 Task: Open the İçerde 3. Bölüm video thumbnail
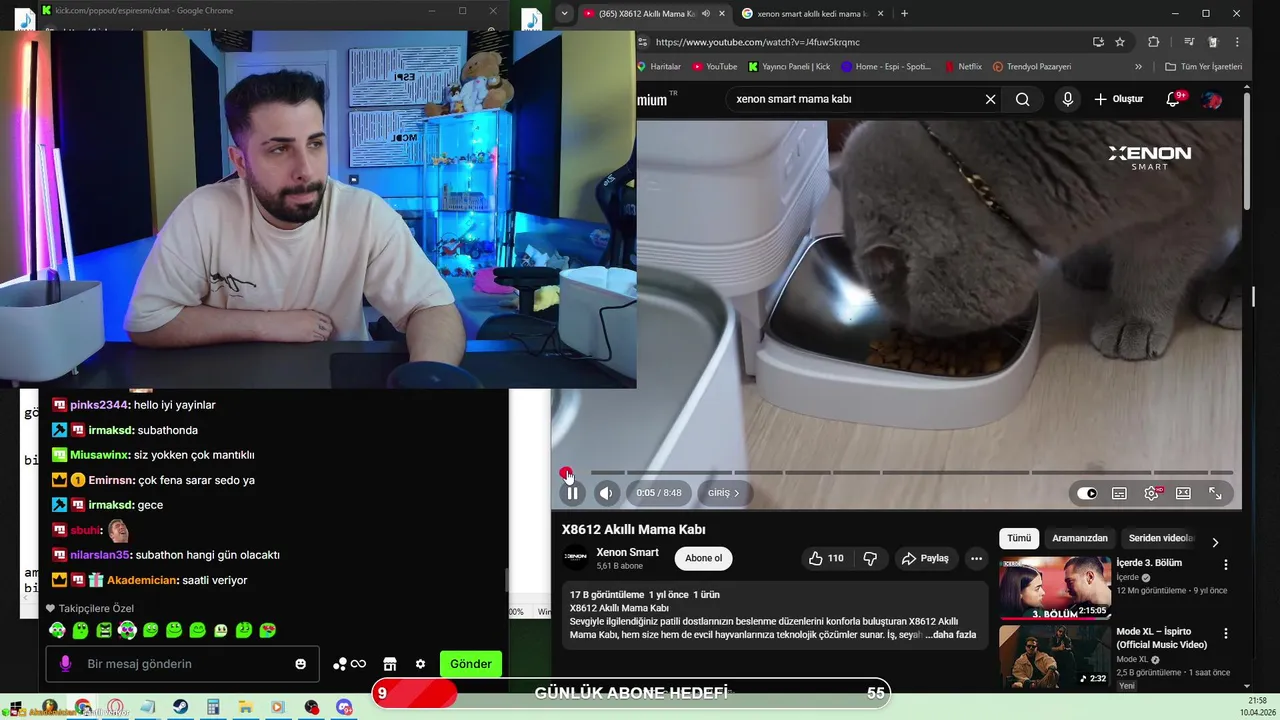pos(1054,588)
